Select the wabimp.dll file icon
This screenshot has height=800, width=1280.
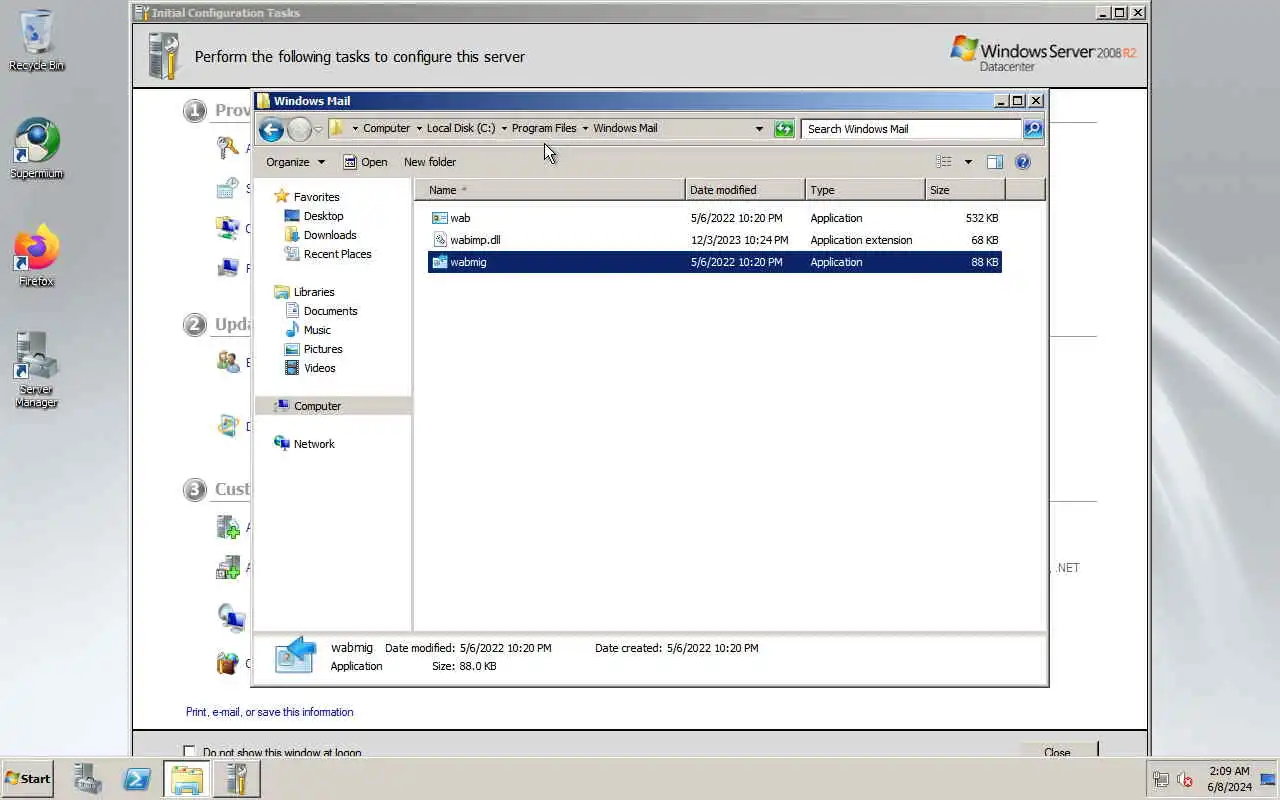[439, 240]
